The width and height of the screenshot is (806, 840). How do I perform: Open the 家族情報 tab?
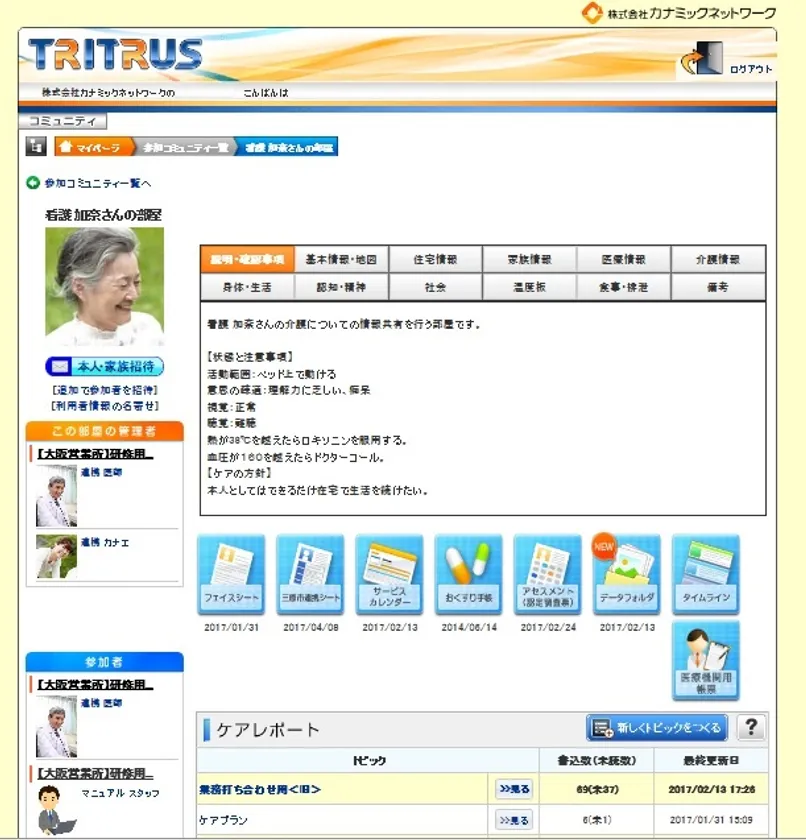(530, 259)
